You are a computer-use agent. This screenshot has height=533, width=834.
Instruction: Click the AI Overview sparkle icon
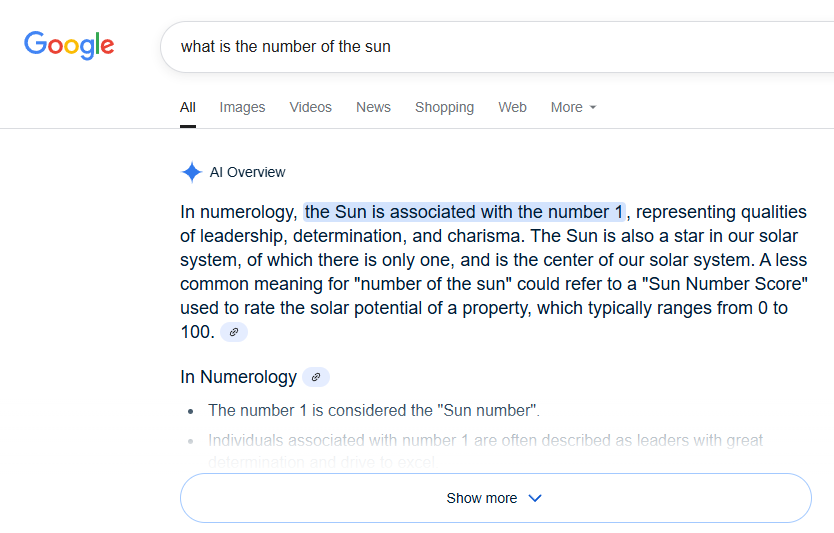tap(191, 172)
